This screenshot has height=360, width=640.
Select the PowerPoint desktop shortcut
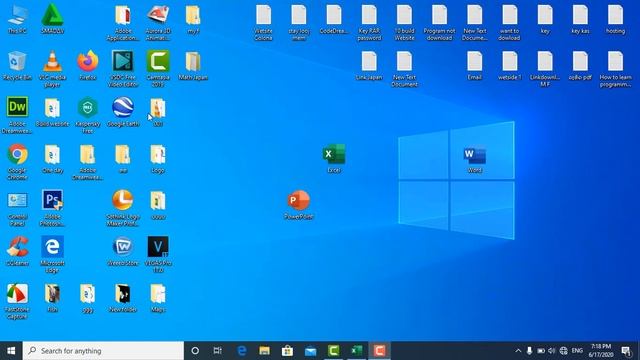click(299, 205)
